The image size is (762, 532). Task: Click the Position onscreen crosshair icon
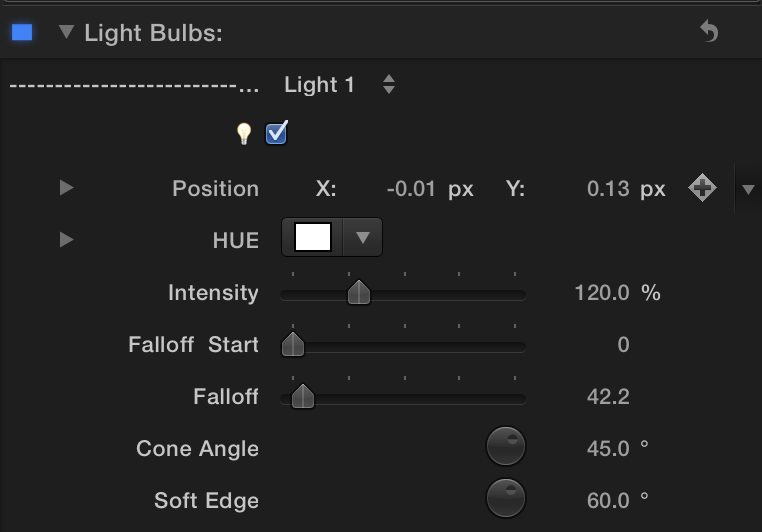(x=702, y=188)
